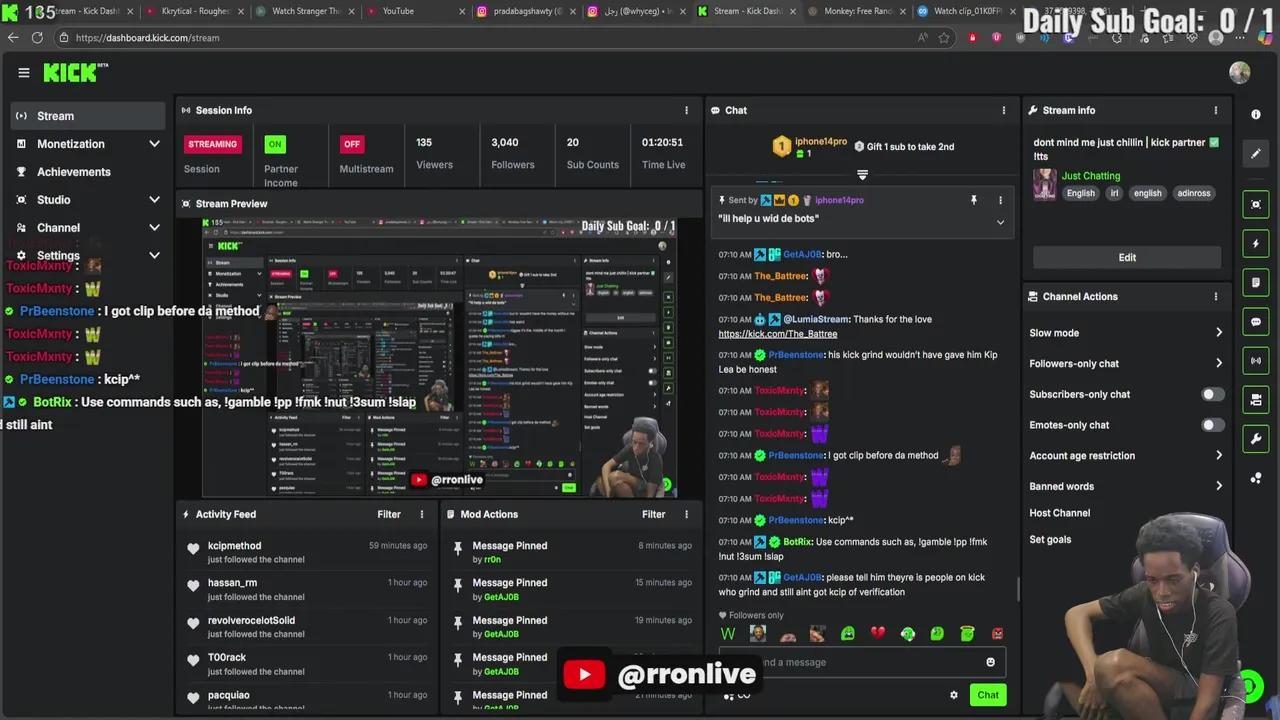Toggle Subscribers-only chat switch
The width and height of the screenshot is (1280, 720).
pyautogui.click(x=1211, y=394)
